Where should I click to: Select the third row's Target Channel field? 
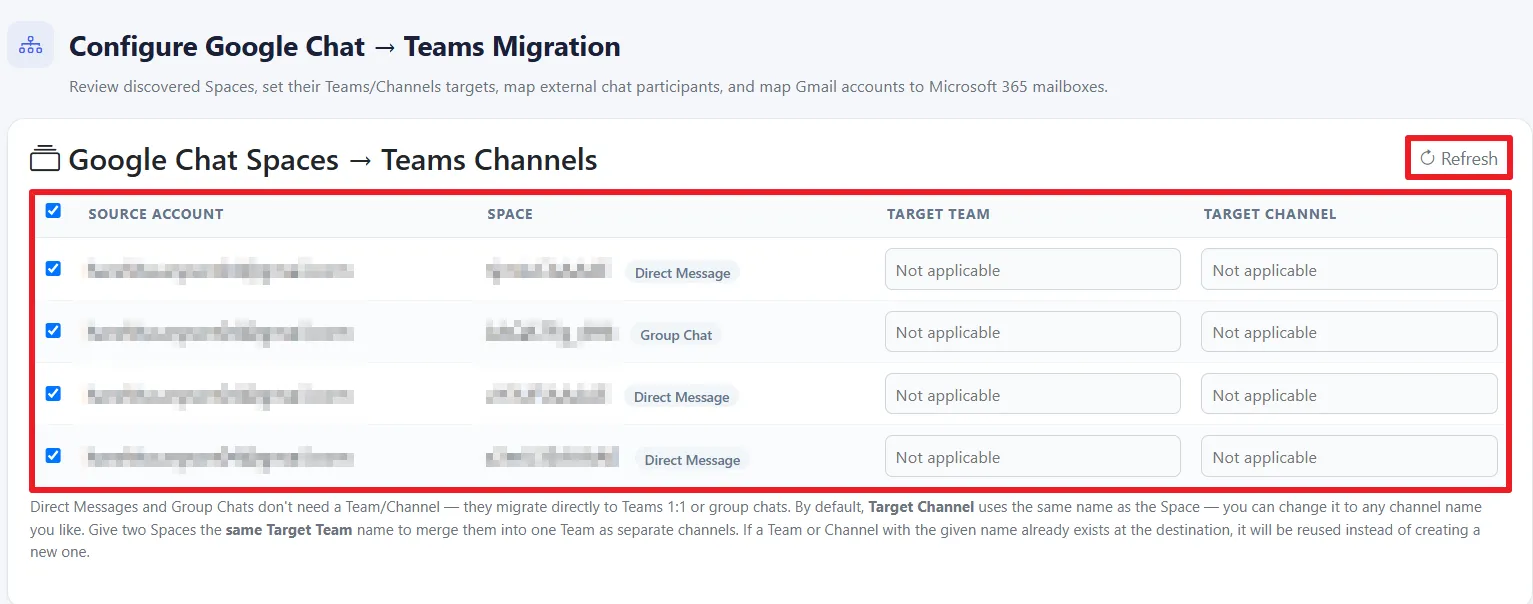[x=1349, y=395]
